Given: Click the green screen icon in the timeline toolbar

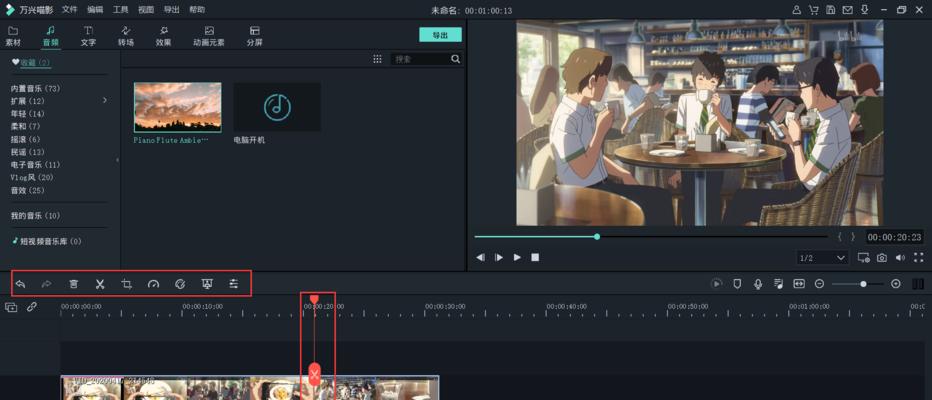Looking at the screenshot, I should click(207, 284).
